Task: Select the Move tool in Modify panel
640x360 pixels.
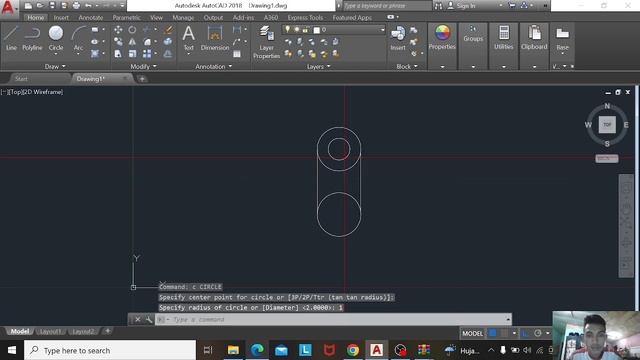Action: [118, 29]
